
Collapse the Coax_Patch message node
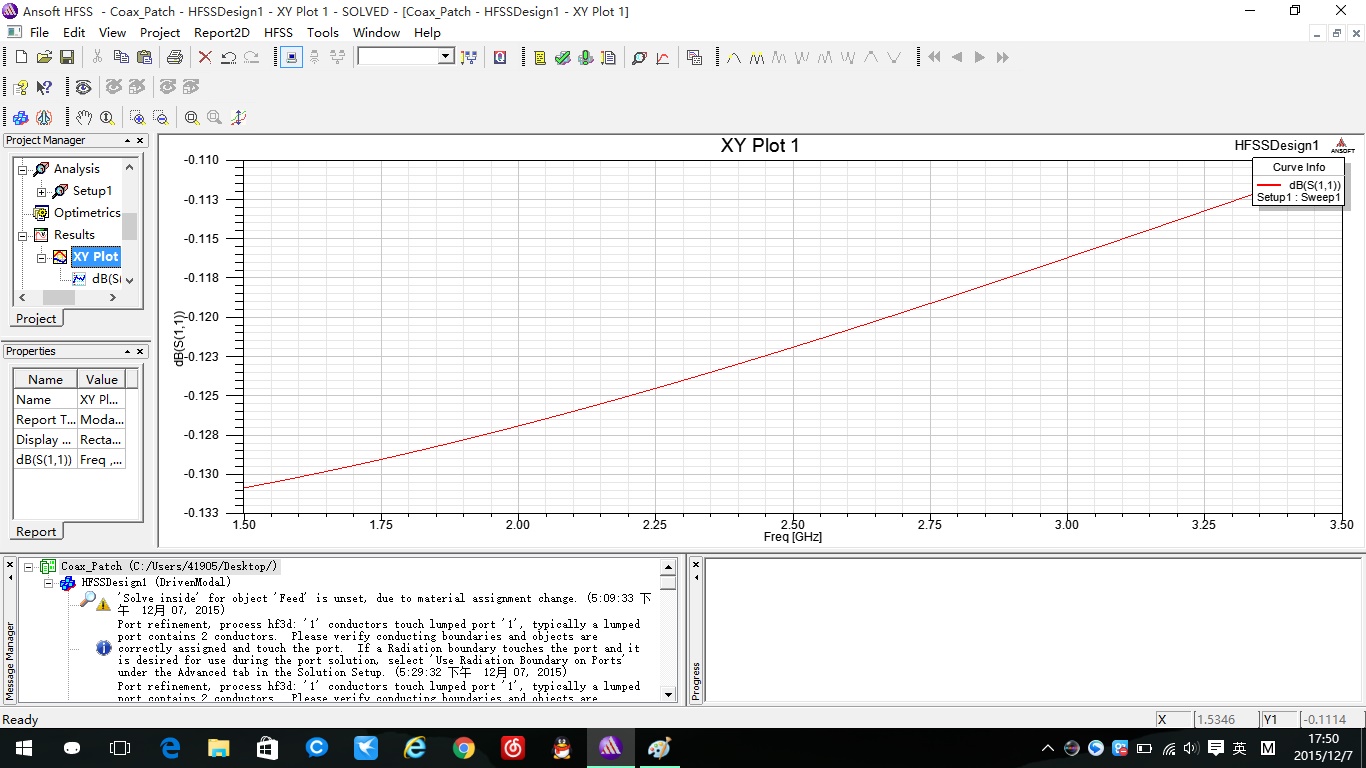pos(29,566)
